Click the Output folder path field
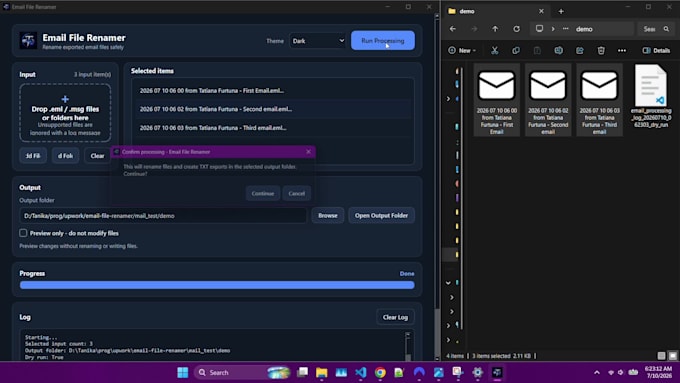Image resolution: width=680 pixels, height=383 pixels. point(163,216)
